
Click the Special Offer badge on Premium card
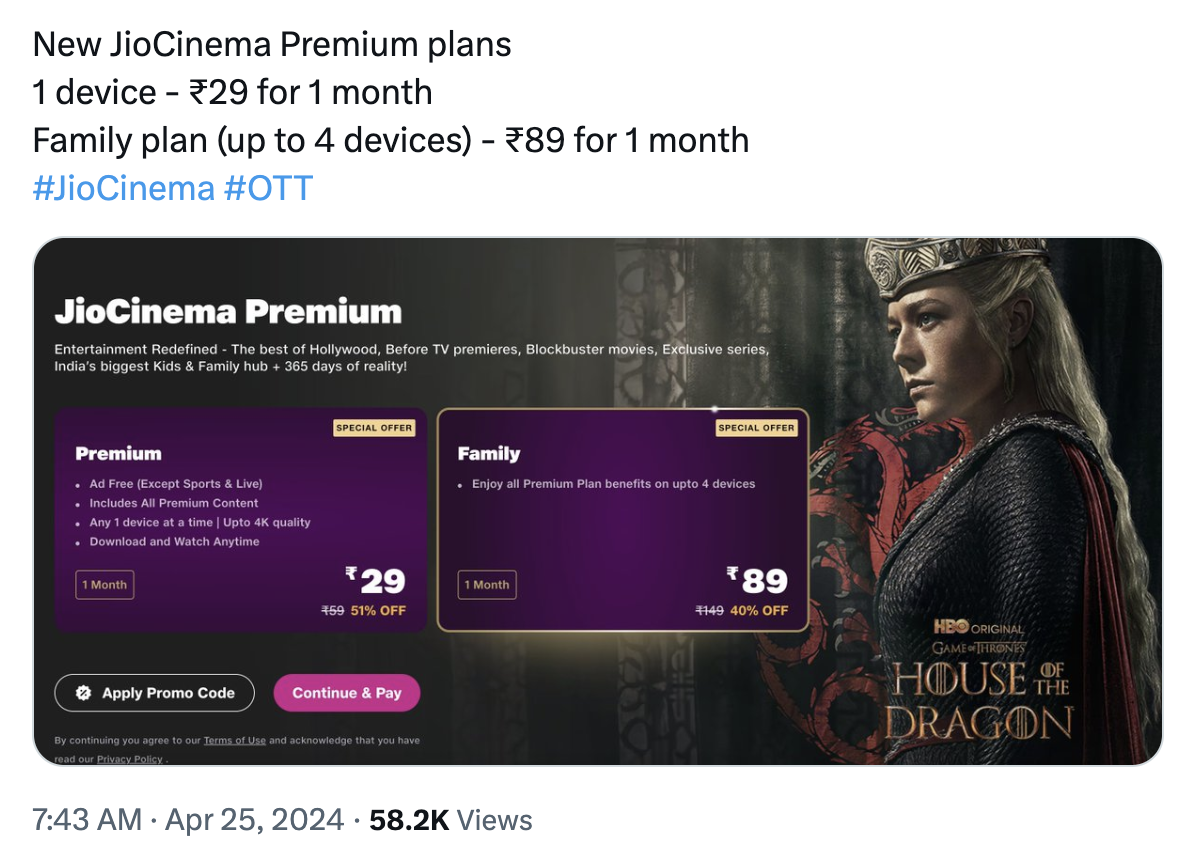tap(374, 428)
